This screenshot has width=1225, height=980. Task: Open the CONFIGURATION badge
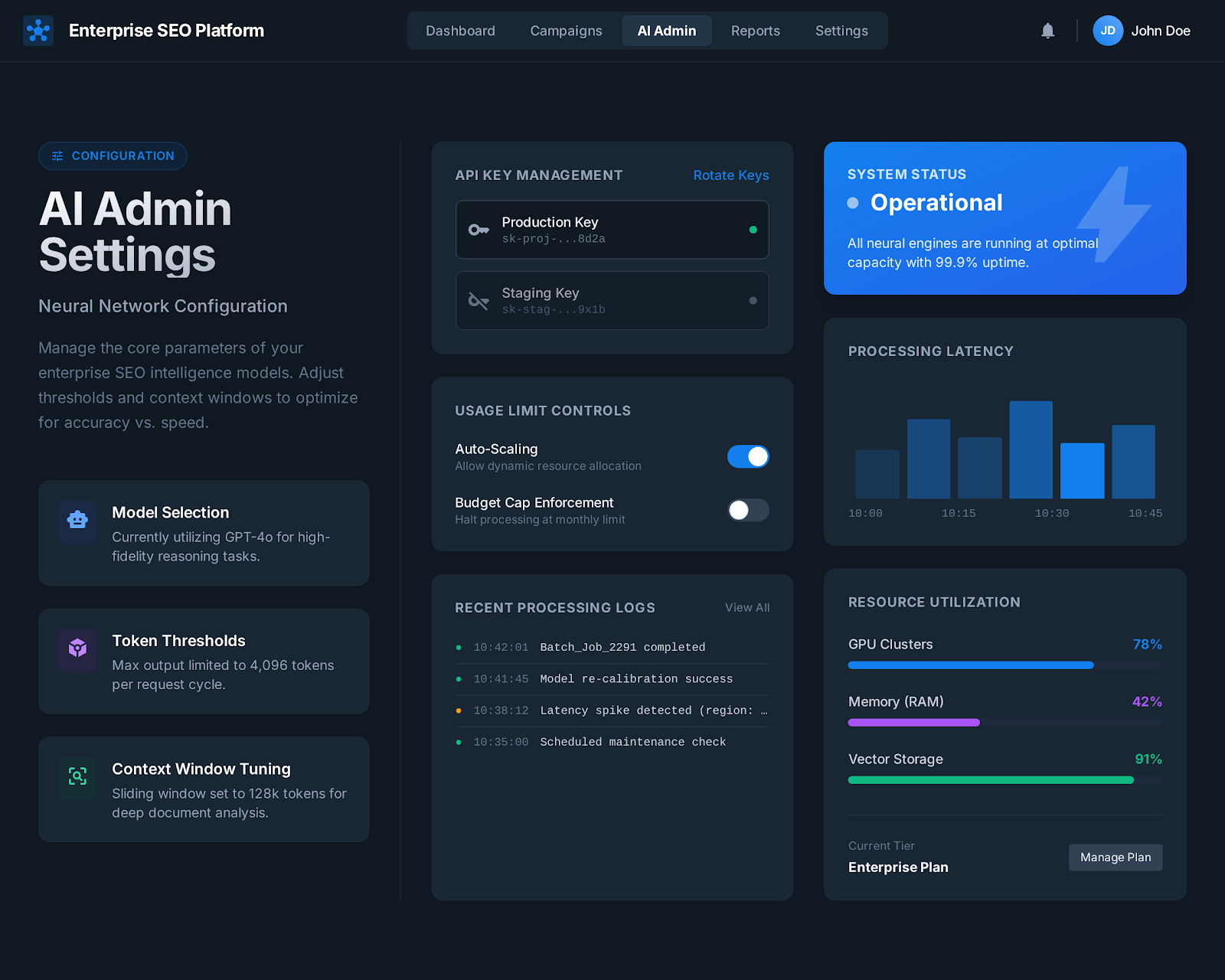point(113,155)
